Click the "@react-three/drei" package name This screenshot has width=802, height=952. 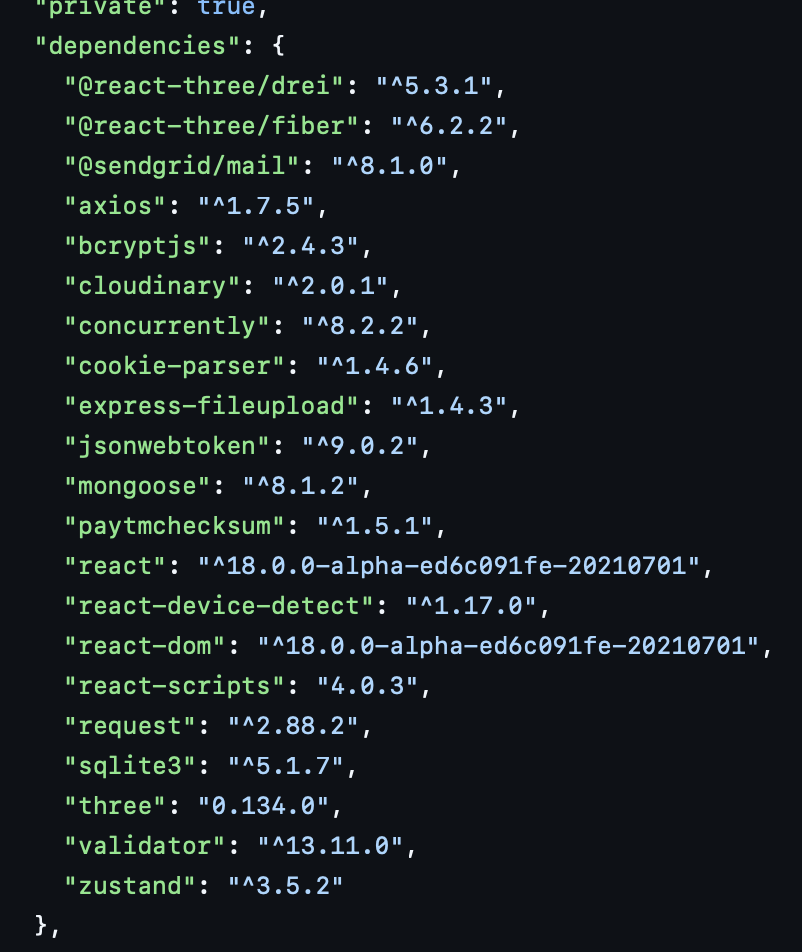coord(204,86)
